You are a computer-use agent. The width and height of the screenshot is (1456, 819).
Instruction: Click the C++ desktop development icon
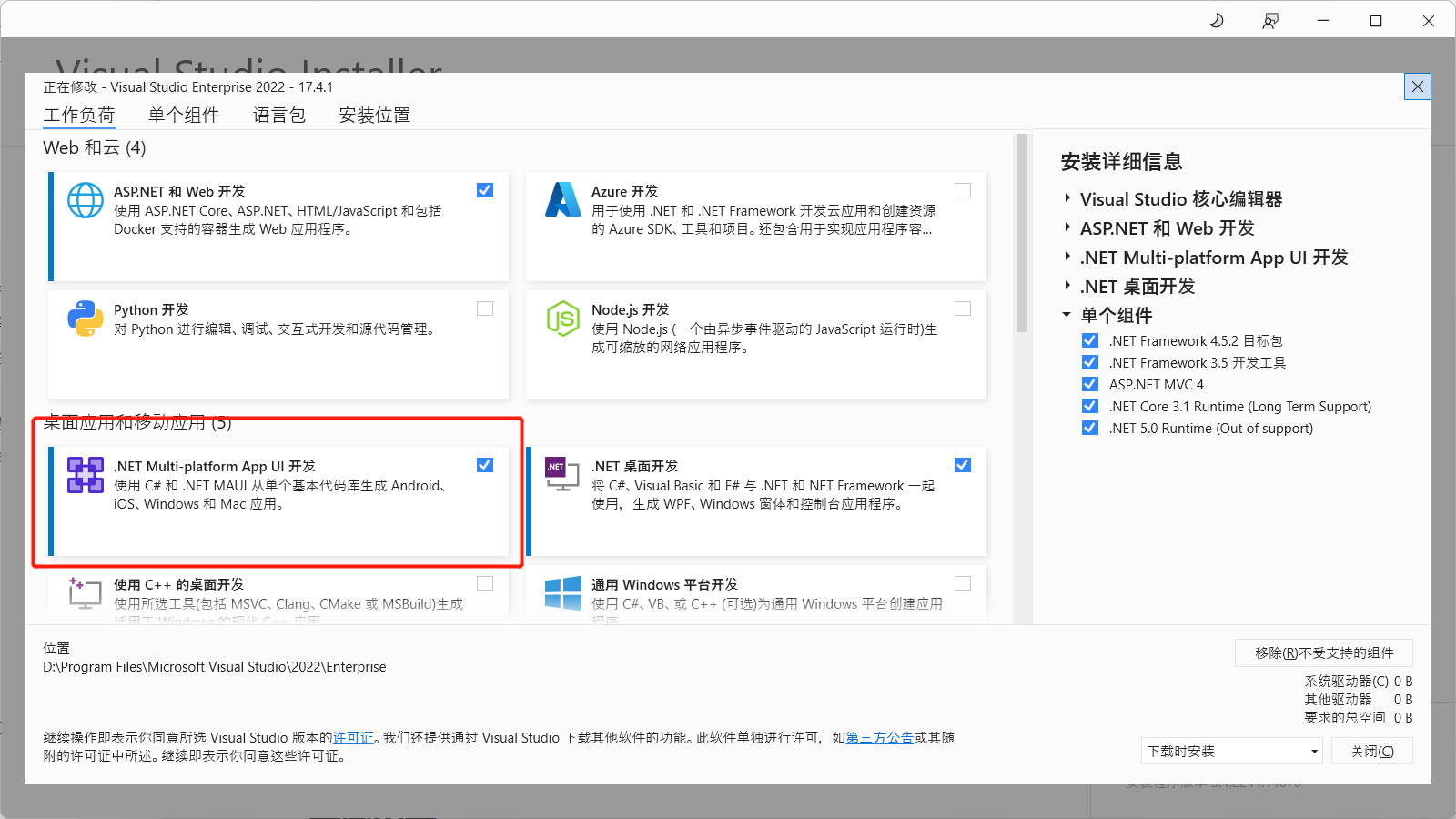tap(86, 592)
